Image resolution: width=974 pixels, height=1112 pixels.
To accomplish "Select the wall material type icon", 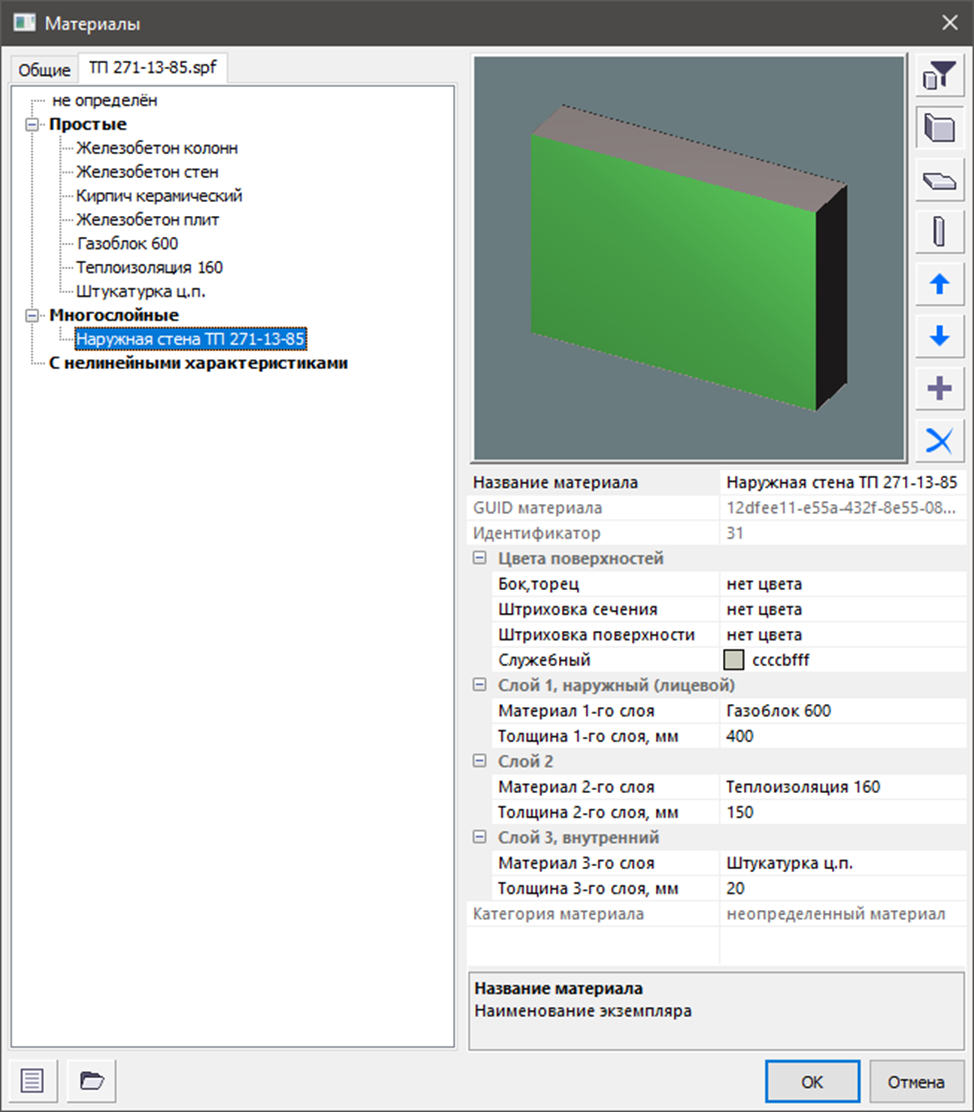I will tap(939, 128).
